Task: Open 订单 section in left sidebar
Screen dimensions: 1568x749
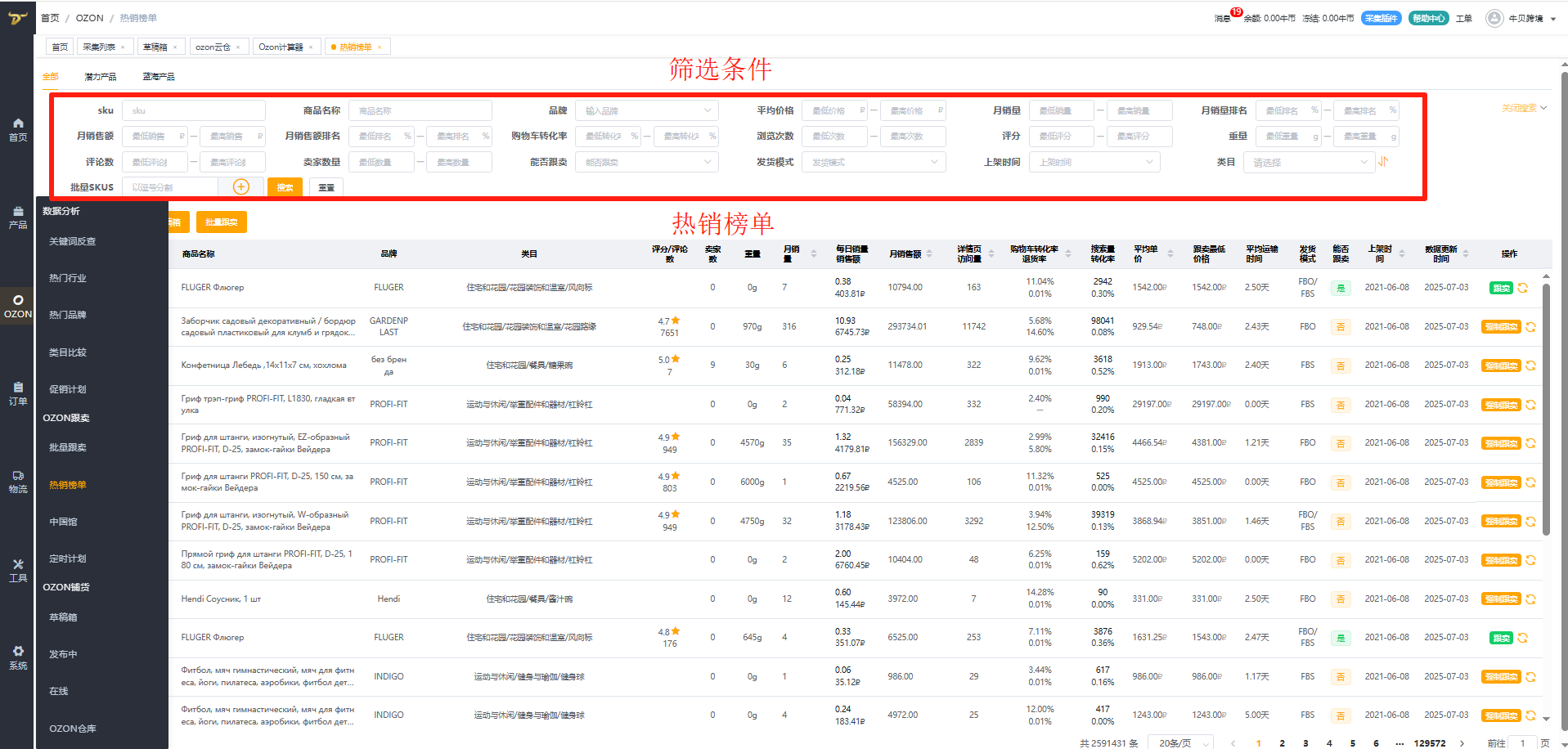Action: point(17,393)
